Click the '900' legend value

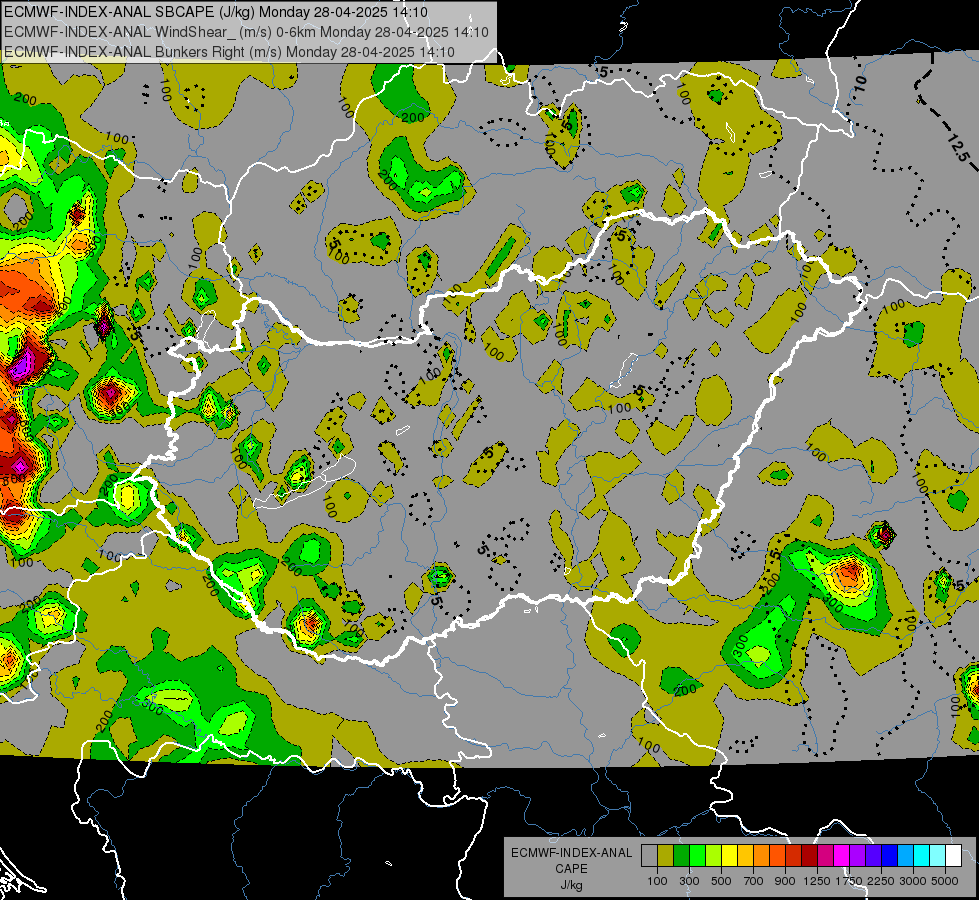pos(785,881)
